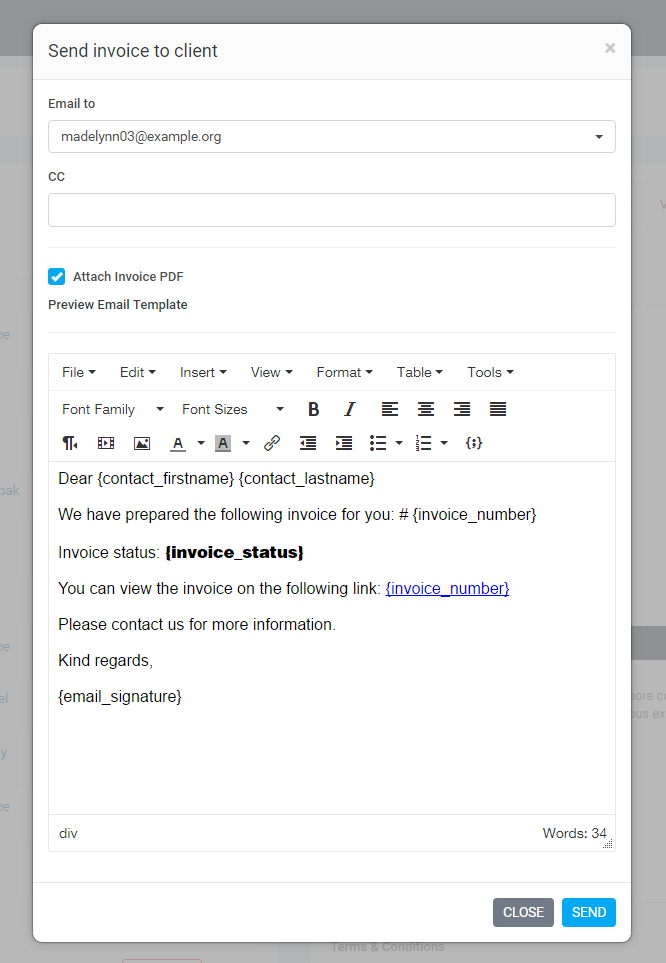Viewport: 666px width, 963px height.
Task: Uncheck Attach Invoice PDF checkbox
Action: [57, 277]
